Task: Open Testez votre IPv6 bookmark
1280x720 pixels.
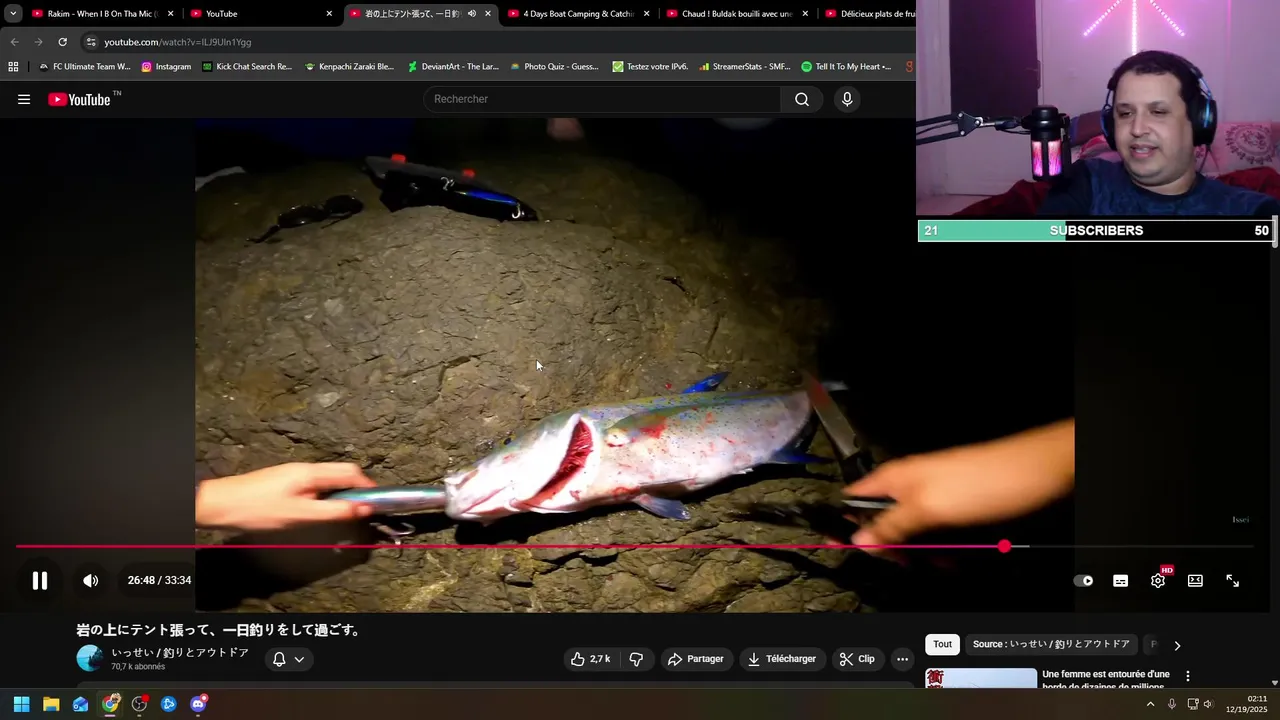Action: (x=650, y=67)
